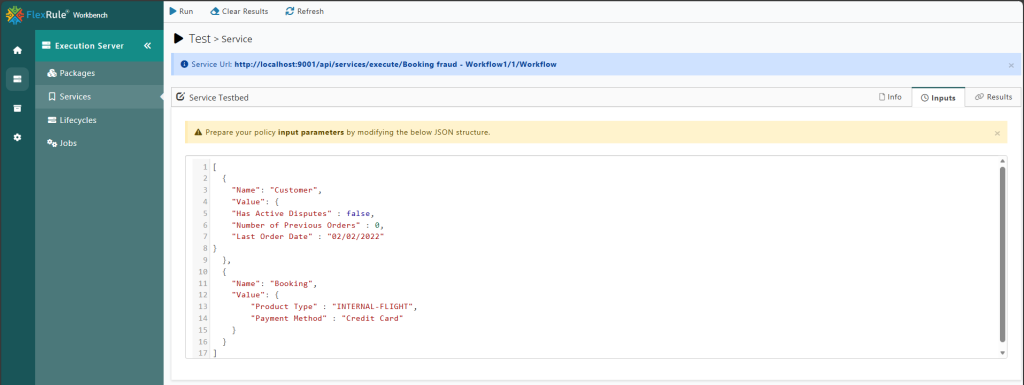Viewport: 1024px width, 385px height.
Task: Click line number 1 in editor gutter
Action: 205,167
